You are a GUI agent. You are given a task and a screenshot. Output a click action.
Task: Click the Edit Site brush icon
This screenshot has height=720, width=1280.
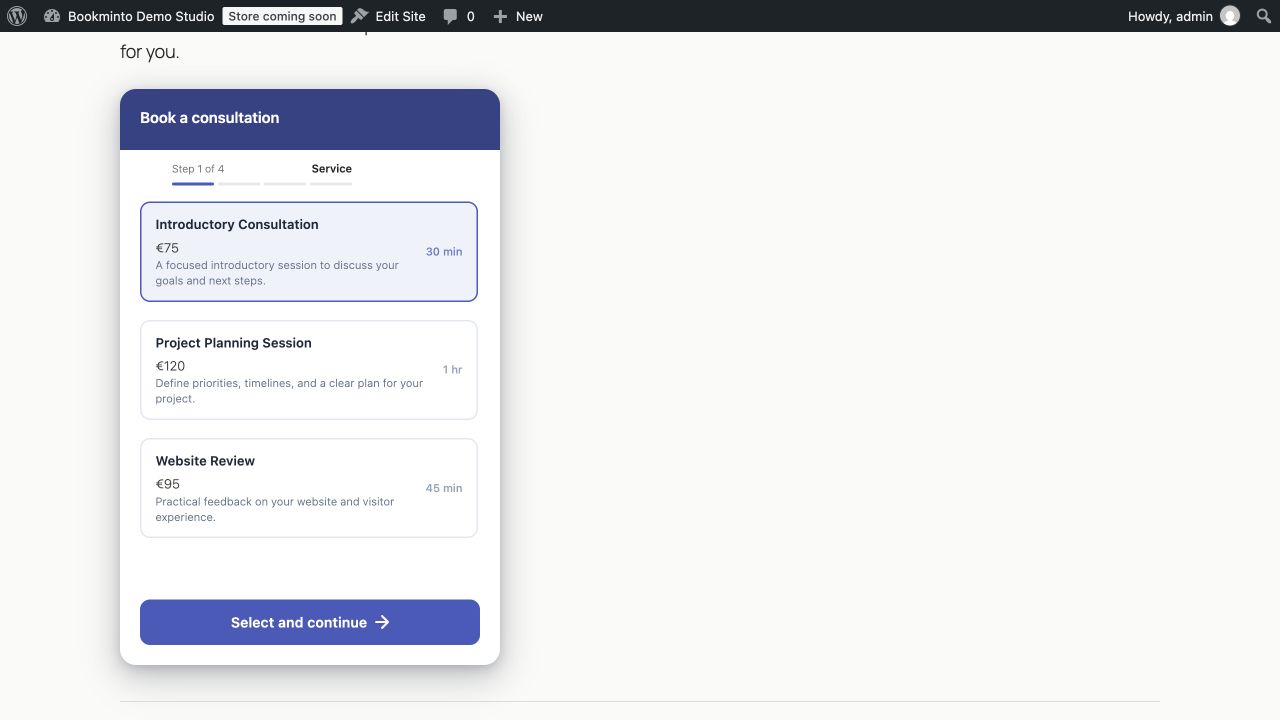pos(360,16)
